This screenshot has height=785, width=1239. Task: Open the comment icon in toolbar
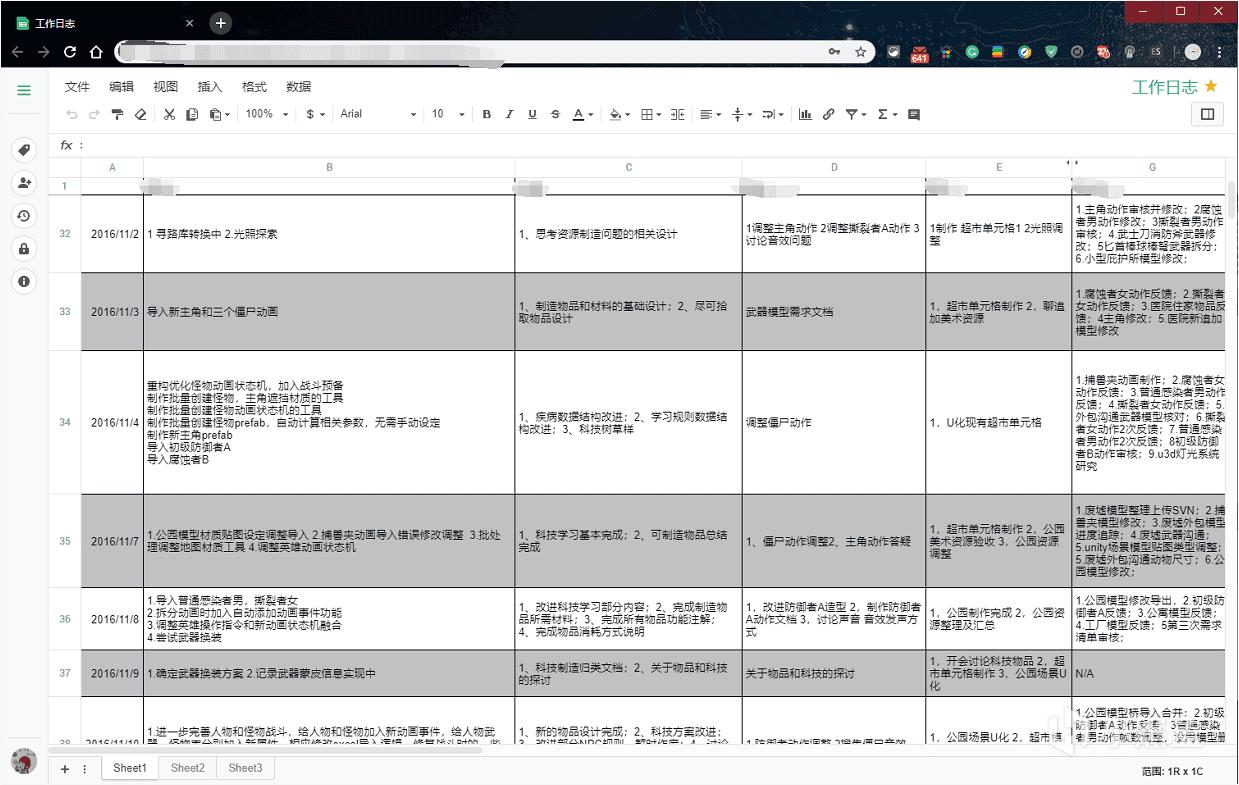913,114
